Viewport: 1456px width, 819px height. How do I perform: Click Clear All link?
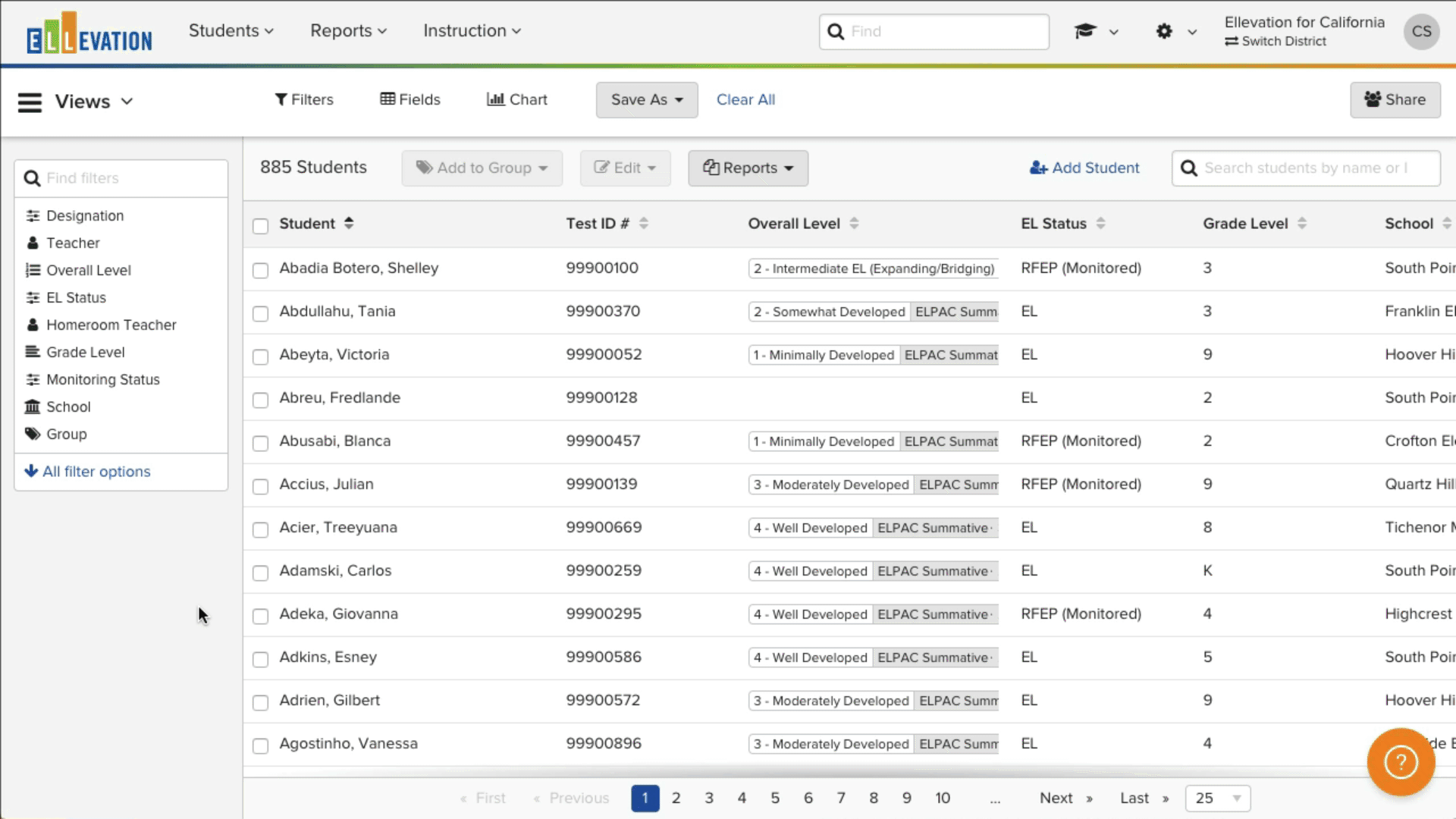[745, 100]
